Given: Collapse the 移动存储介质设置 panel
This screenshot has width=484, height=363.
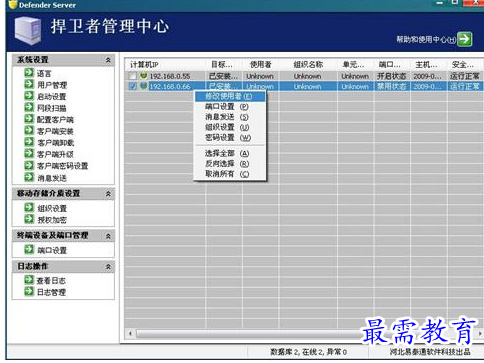Looking at the screenshot, I should pyautogui.click(x=108, y=194).
